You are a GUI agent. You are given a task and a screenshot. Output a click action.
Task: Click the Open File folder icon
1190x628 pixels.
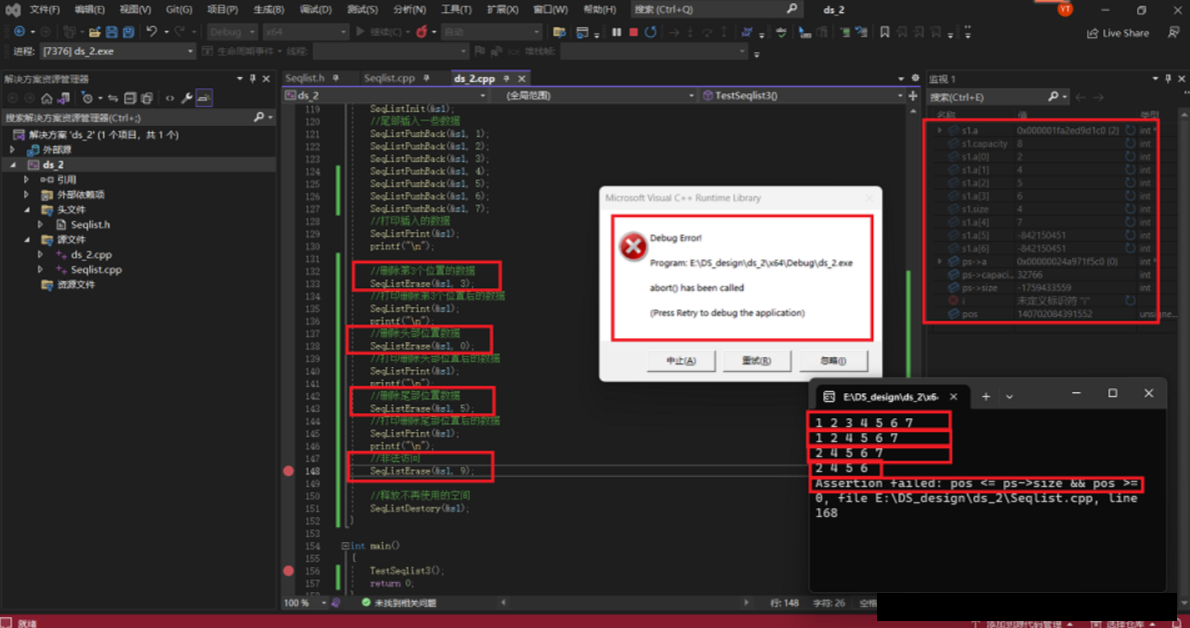(94, 32)
